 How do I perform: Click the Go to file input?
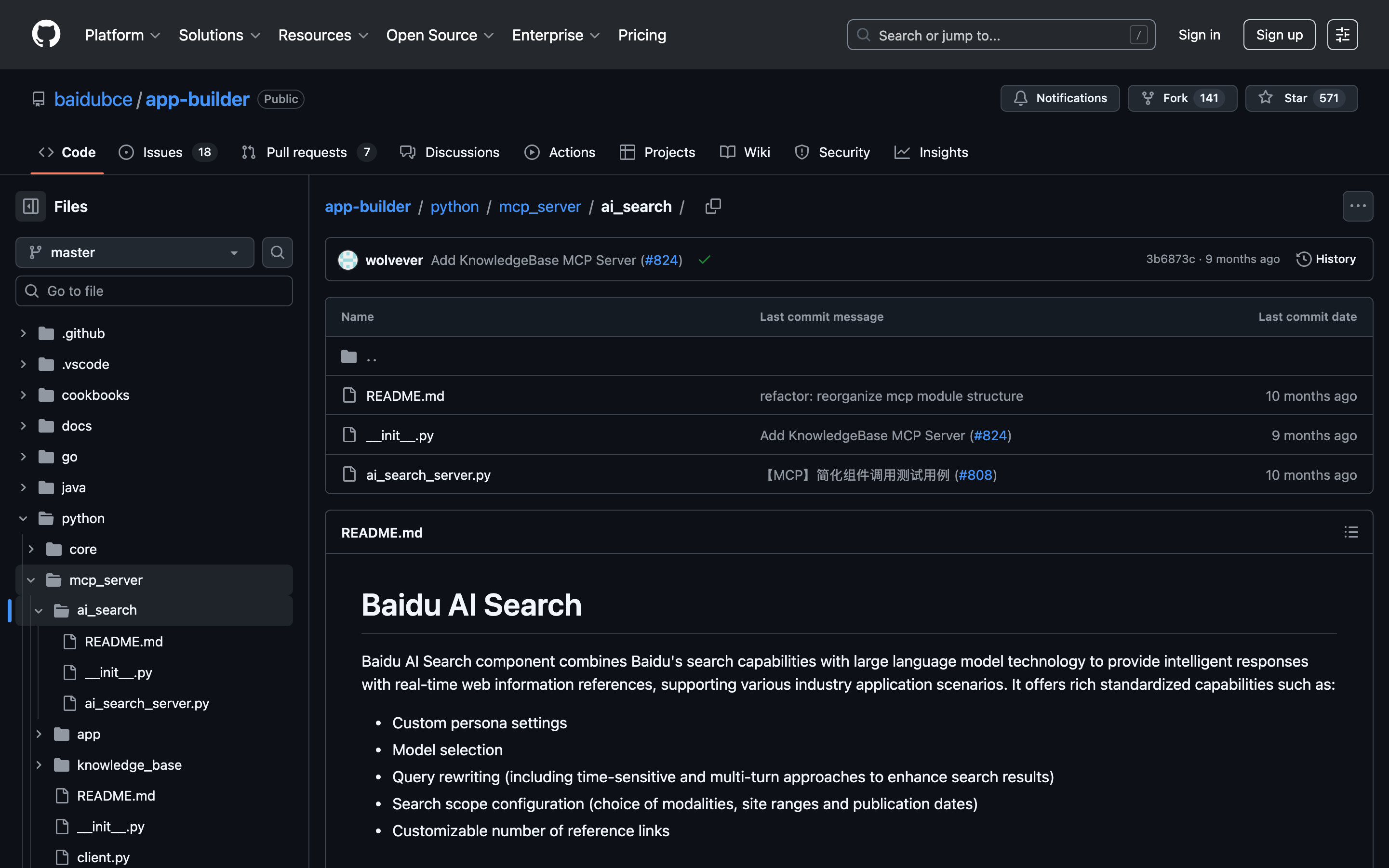tap(154, 291)
